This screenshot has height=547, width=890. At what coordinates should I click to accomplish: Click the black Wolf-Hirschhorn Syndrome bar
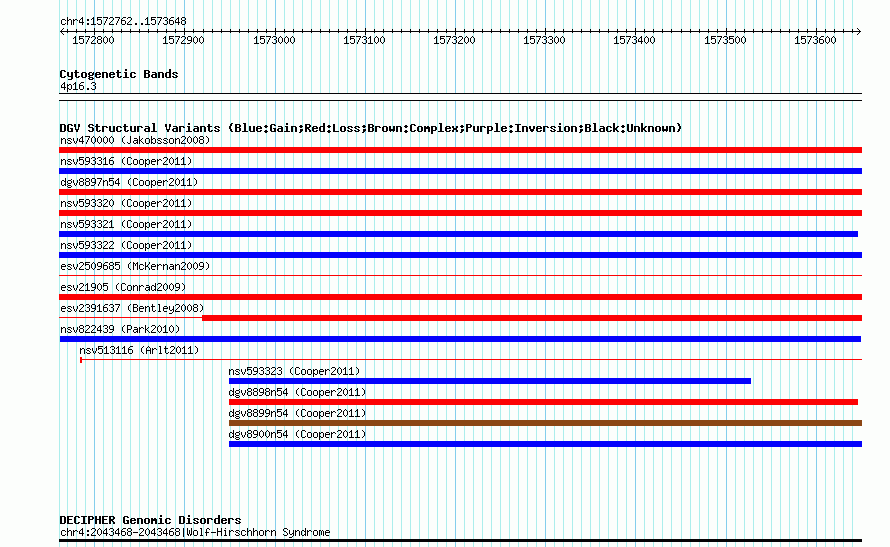(460, 541)
